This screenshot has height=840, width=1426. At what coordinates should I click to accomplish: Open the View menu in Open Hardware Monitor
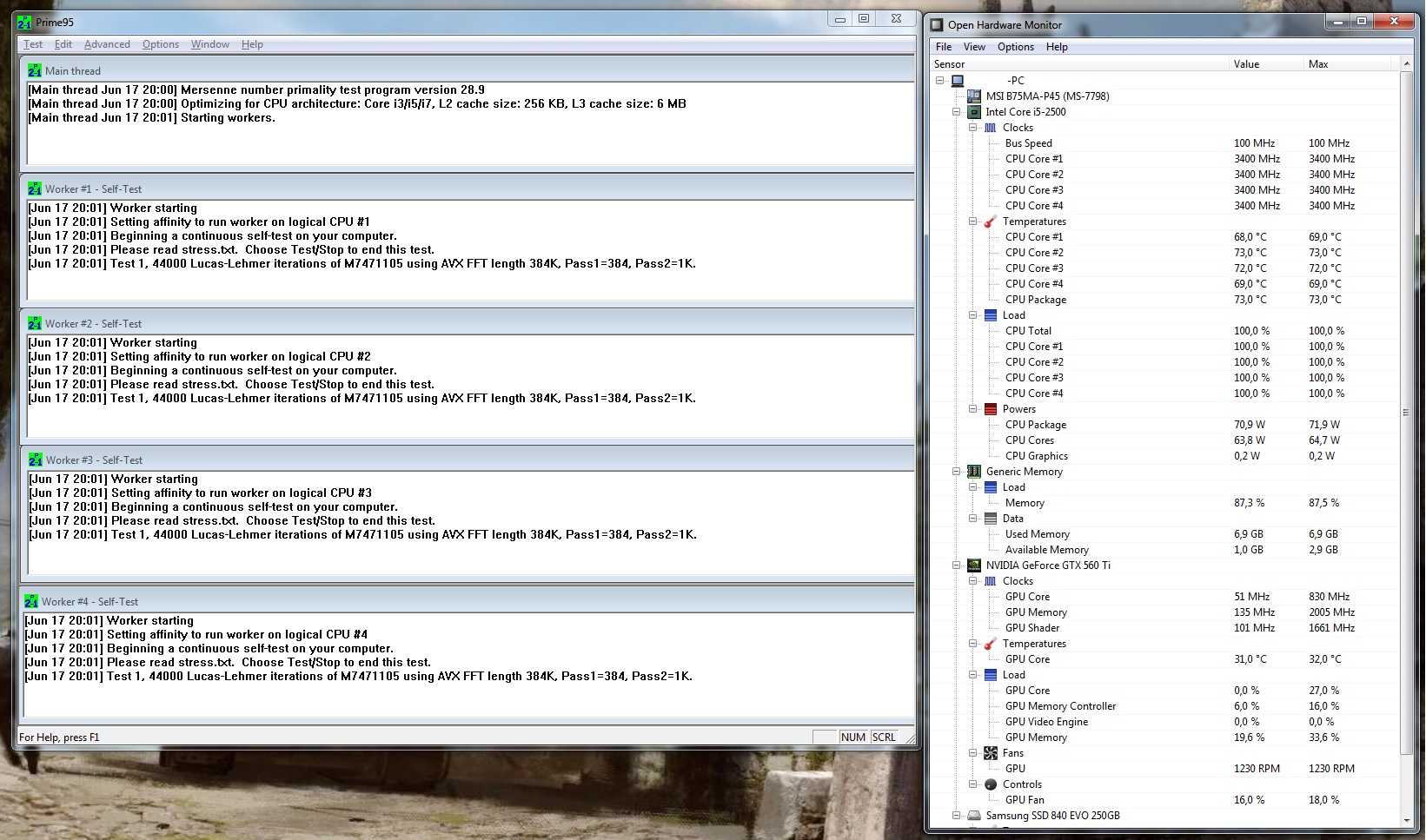click(974, 47)
